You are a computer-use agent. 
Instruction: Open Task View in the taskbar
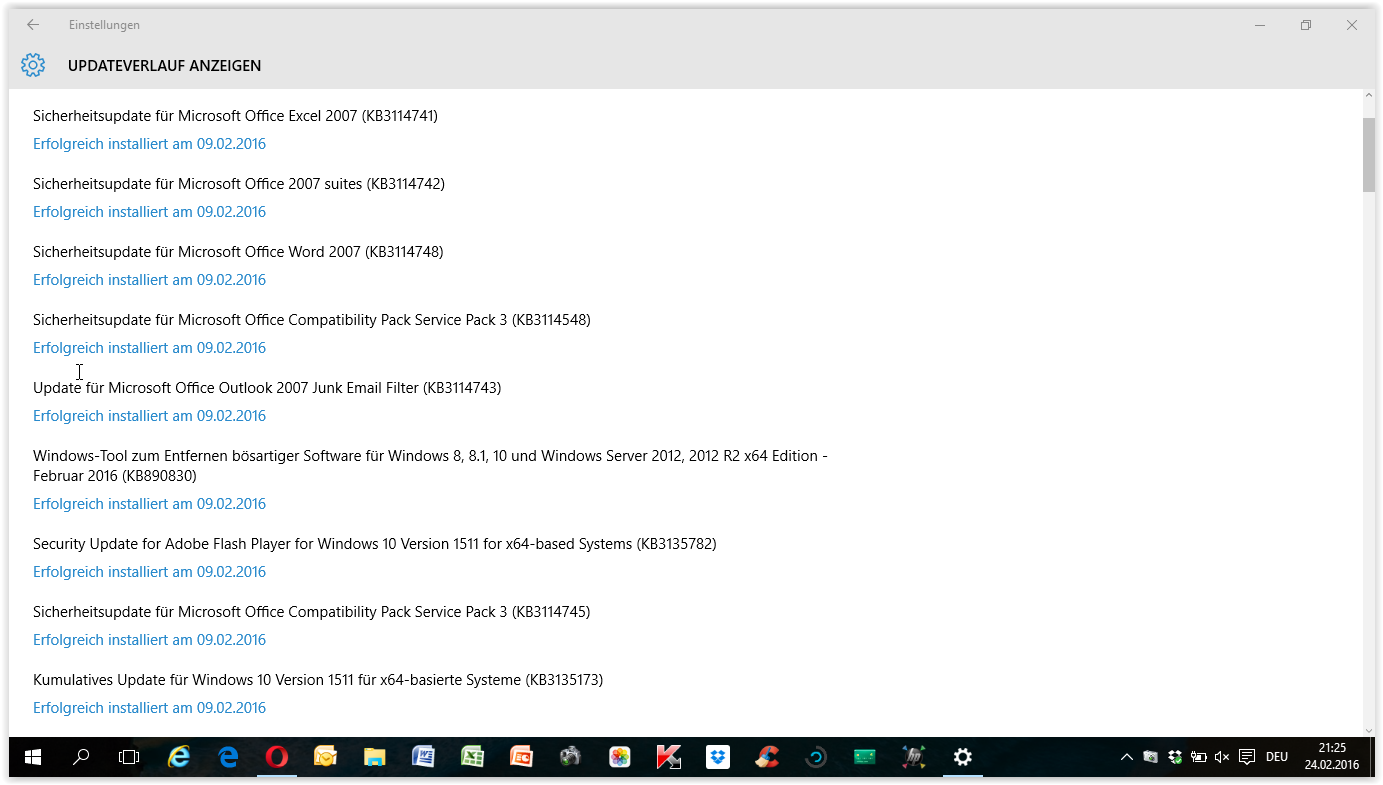coord(129,757)
